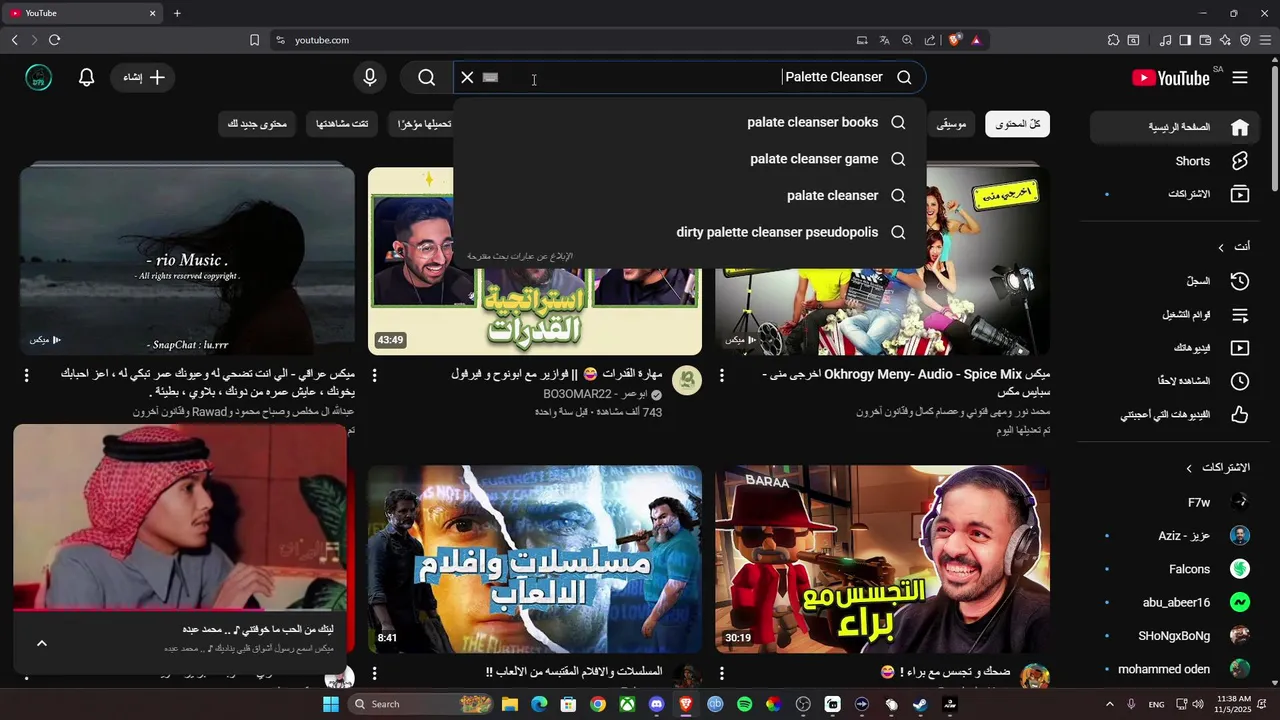Select the 'موسيقى' filter chip

(x=951, y=124)
